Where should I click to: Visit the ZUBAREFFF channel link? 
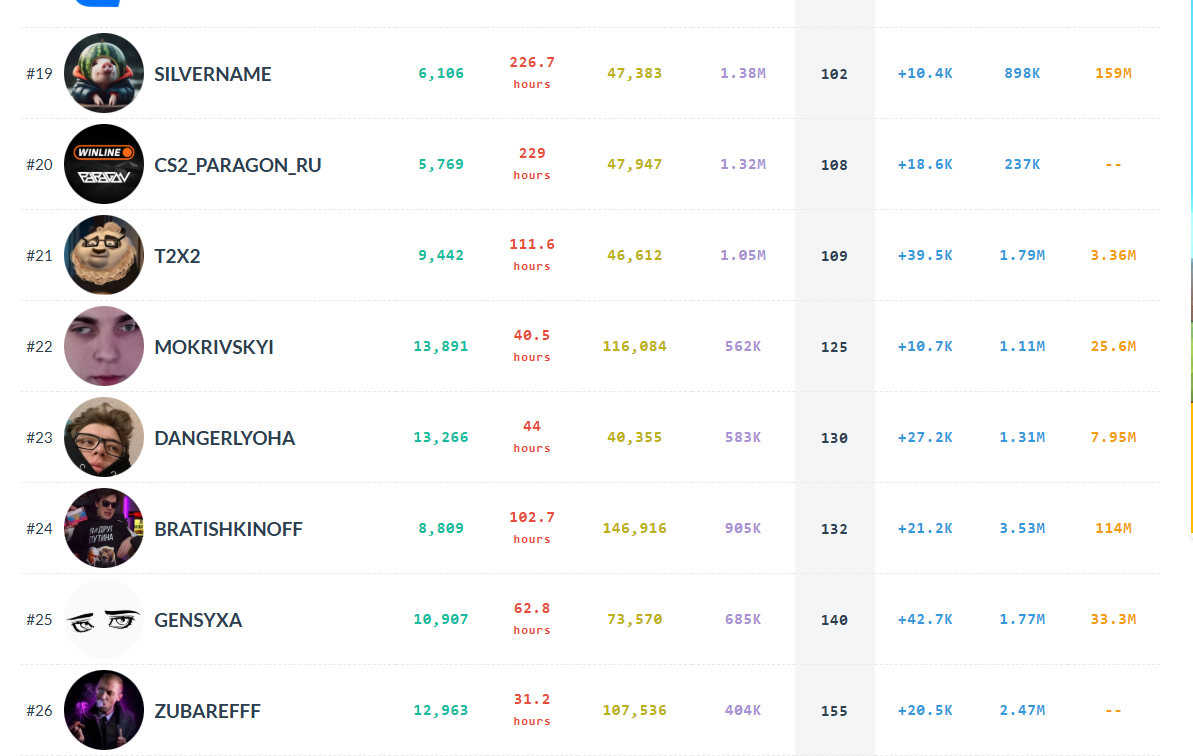coord(207,711)
